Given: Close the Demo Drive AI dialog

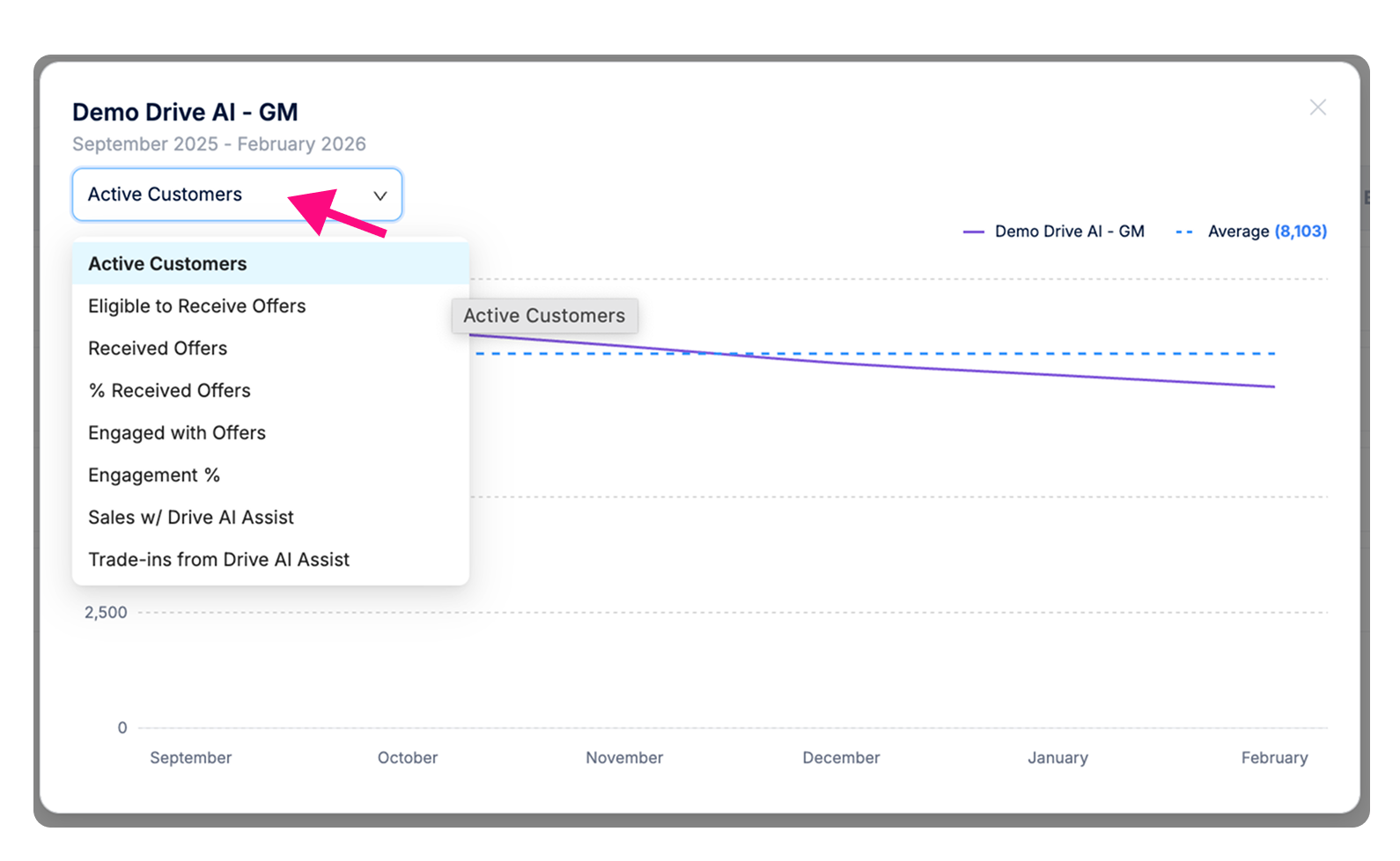Looking at the screenshot, I should (x=1317, y=107).
